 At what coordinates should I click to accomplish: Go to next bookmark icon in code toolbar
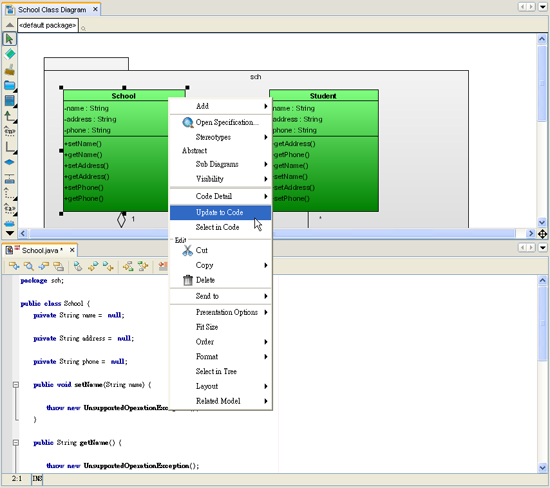pyautogui.click(x=108, y=267)
